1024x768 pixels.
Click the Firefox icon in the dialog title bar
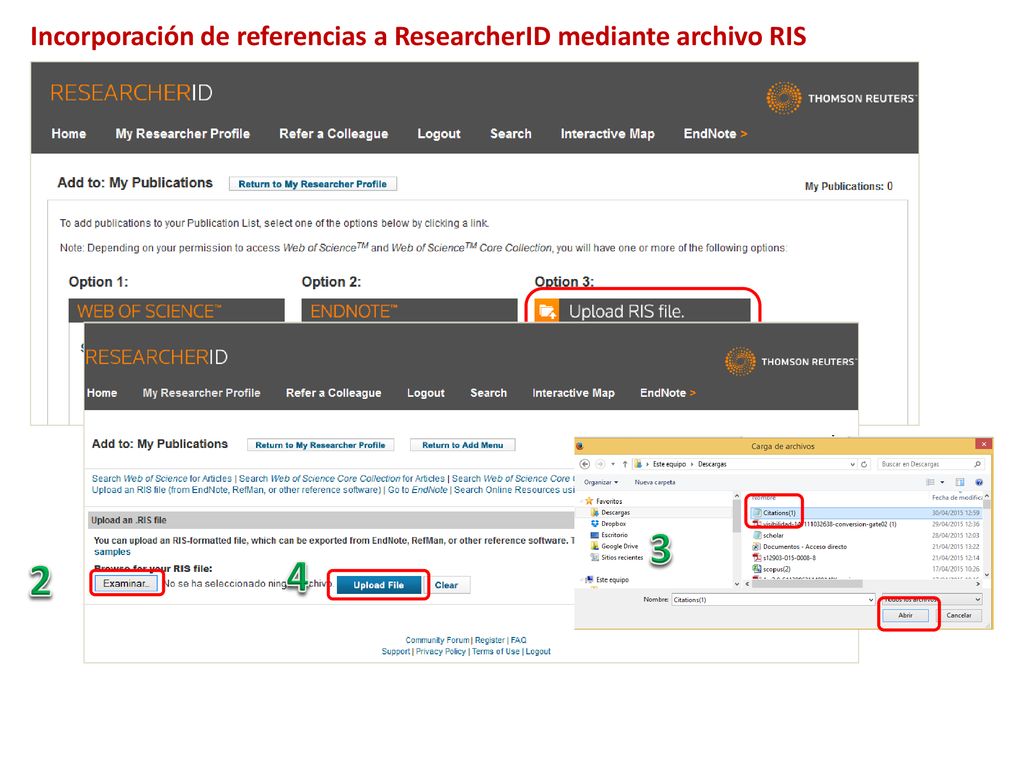[579, 446]
